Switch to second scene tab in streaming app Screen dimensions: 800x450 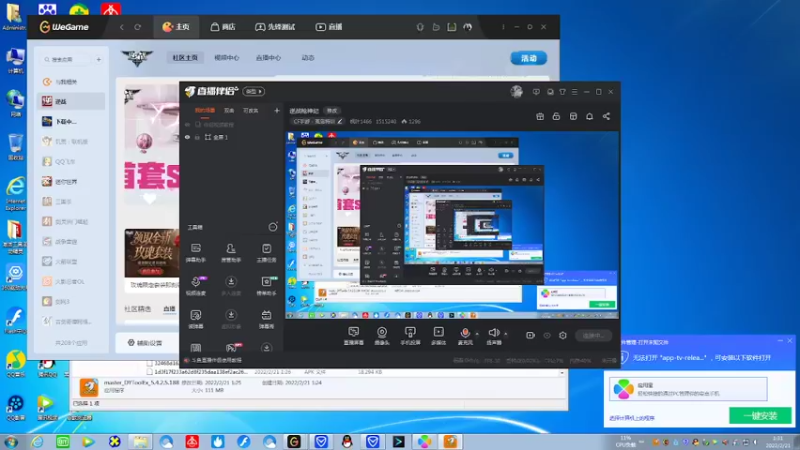coord(229,111)
